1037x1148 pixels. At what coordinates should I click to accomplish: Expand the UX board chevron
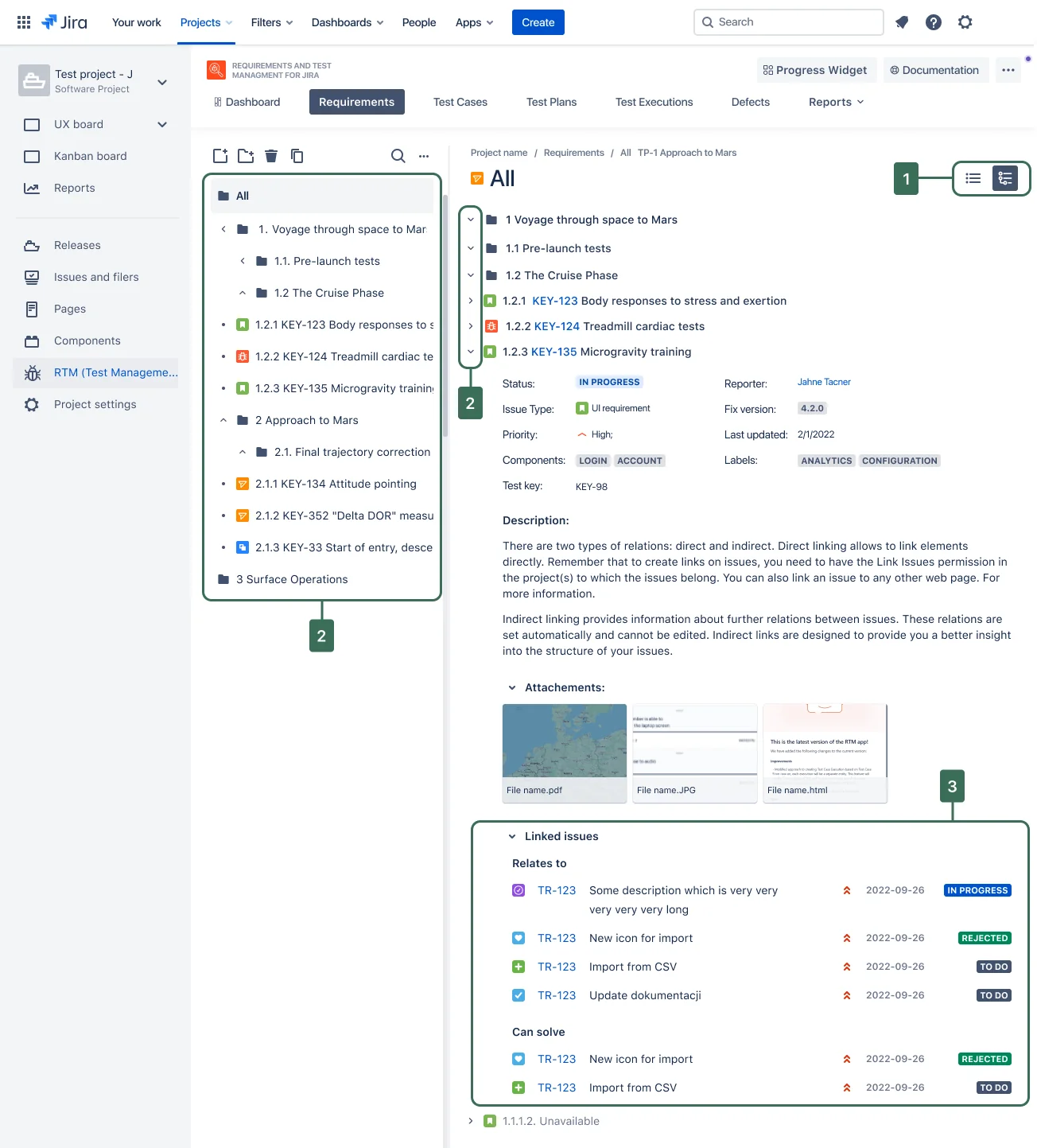coord(162,124)
